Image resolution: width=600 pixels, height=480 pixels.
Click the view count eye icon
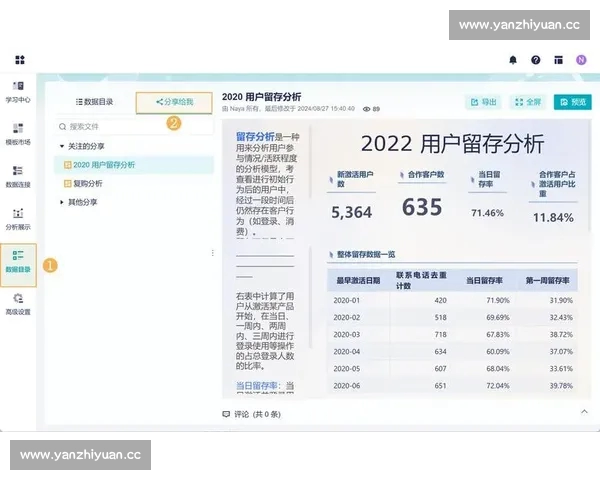[366, 109]
